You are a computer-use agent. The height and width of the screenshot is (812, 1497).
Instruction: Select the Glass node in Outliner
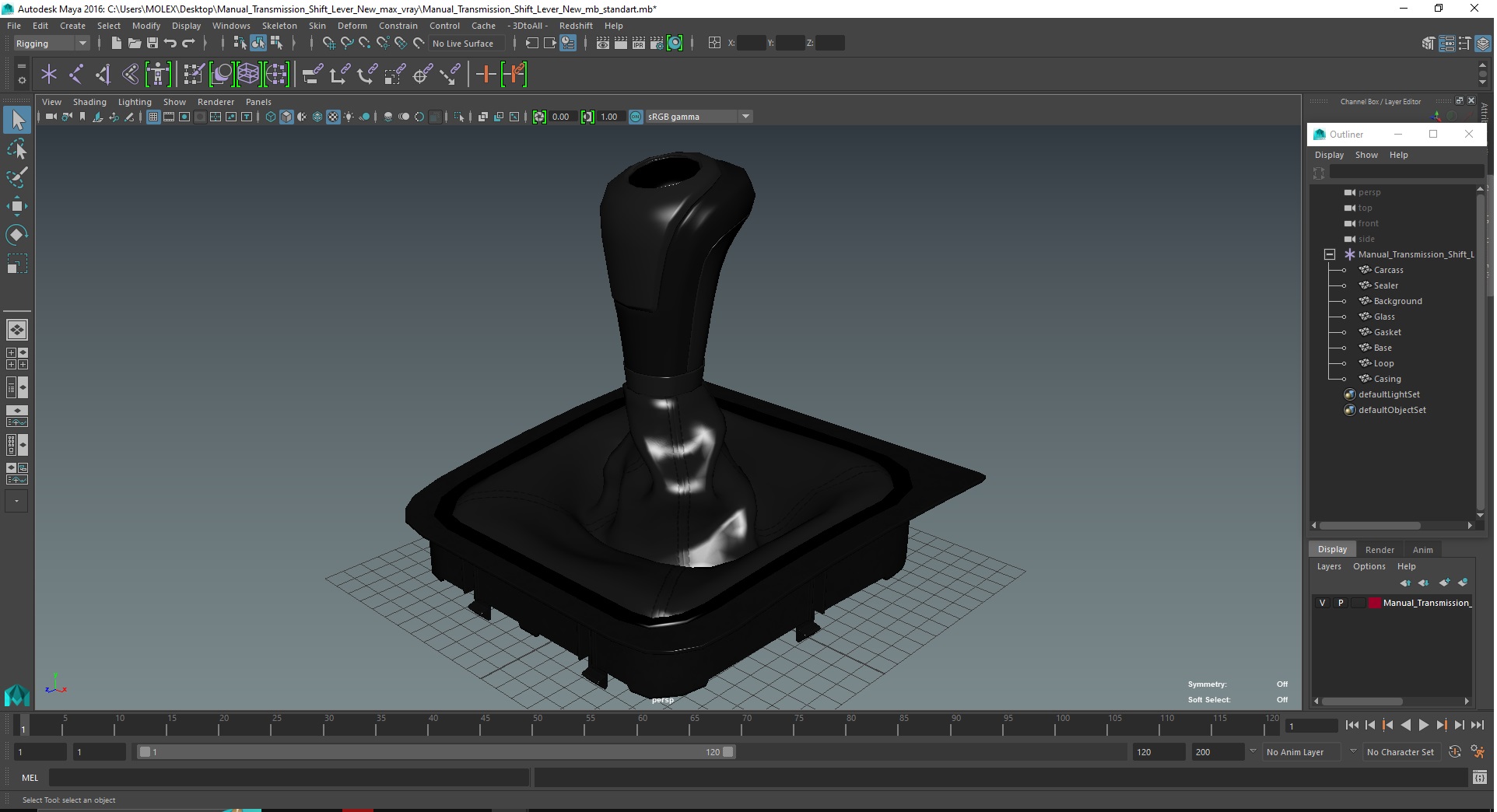click(1384, 317)
